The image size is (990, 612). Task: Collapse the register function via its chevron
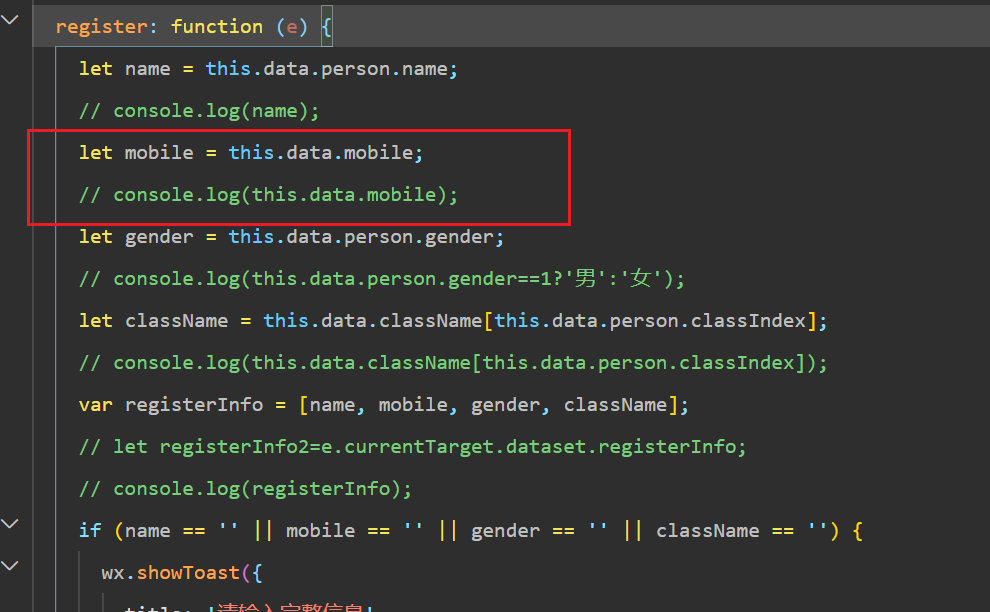10,19
